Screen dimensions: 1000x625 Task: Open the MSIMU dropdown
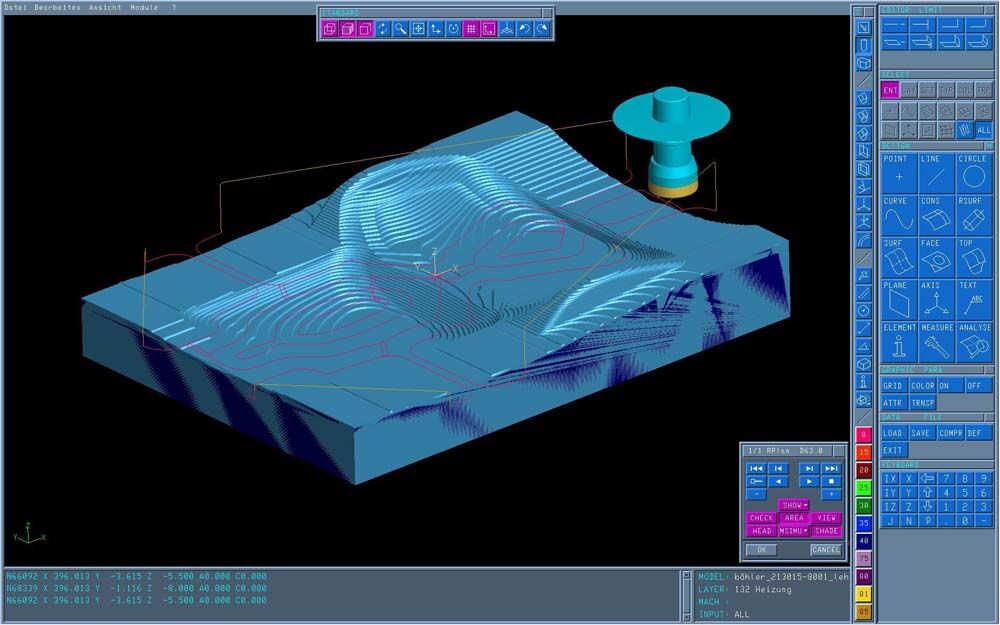pos(794,531)
